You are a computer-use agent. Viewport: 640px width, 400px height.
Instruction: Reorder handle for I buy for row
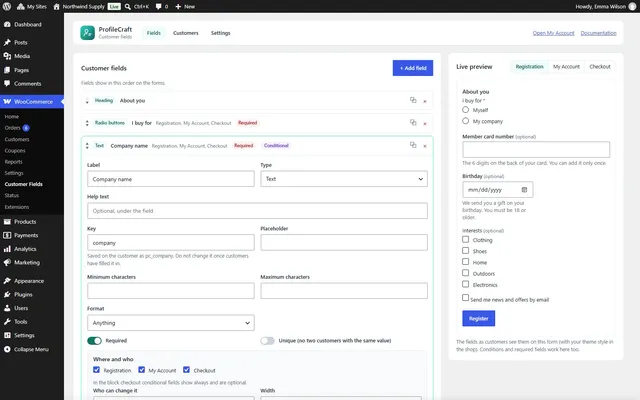point(87,123)
